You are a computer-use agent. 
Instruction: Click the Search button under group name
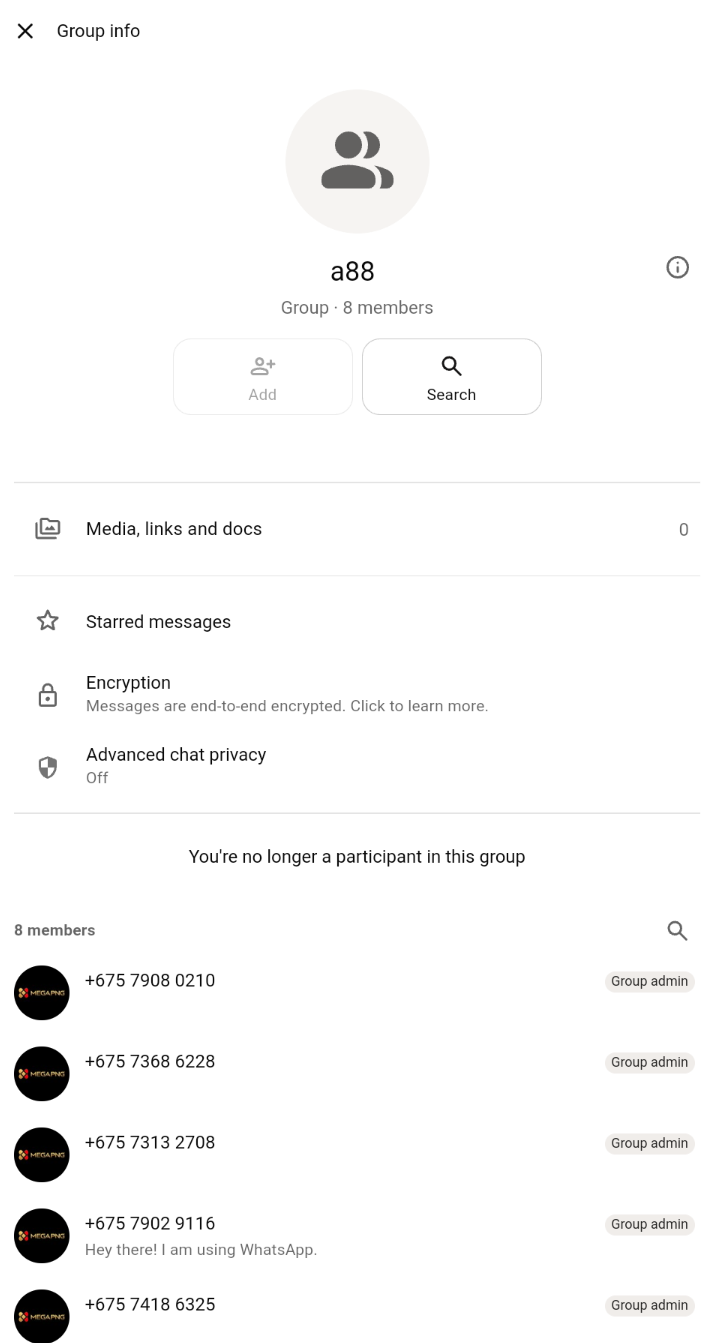tap(452, 376)
